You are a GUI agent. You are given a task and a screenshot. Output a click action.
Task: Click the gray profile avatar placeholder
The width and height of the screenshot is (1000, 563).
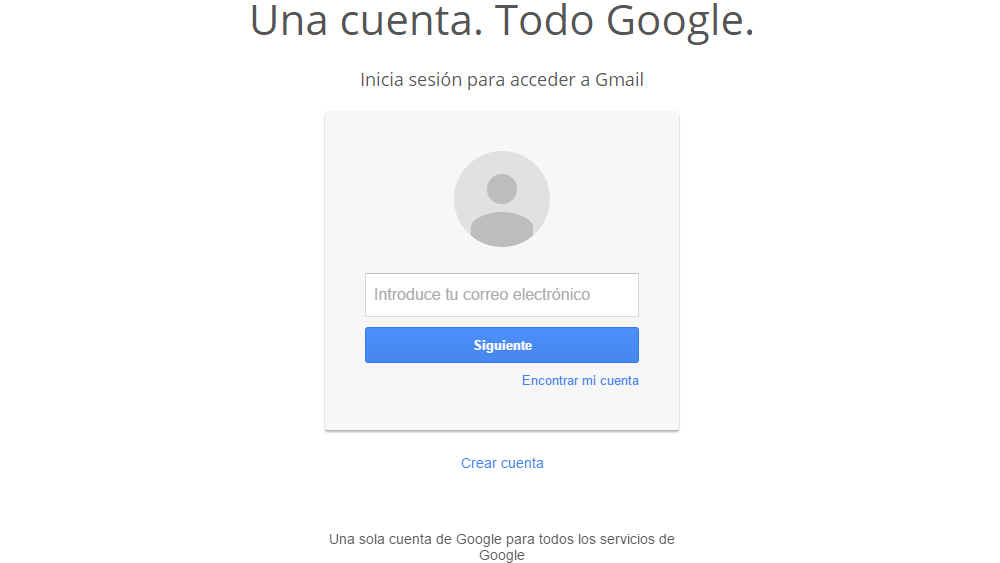coord(501,199)
